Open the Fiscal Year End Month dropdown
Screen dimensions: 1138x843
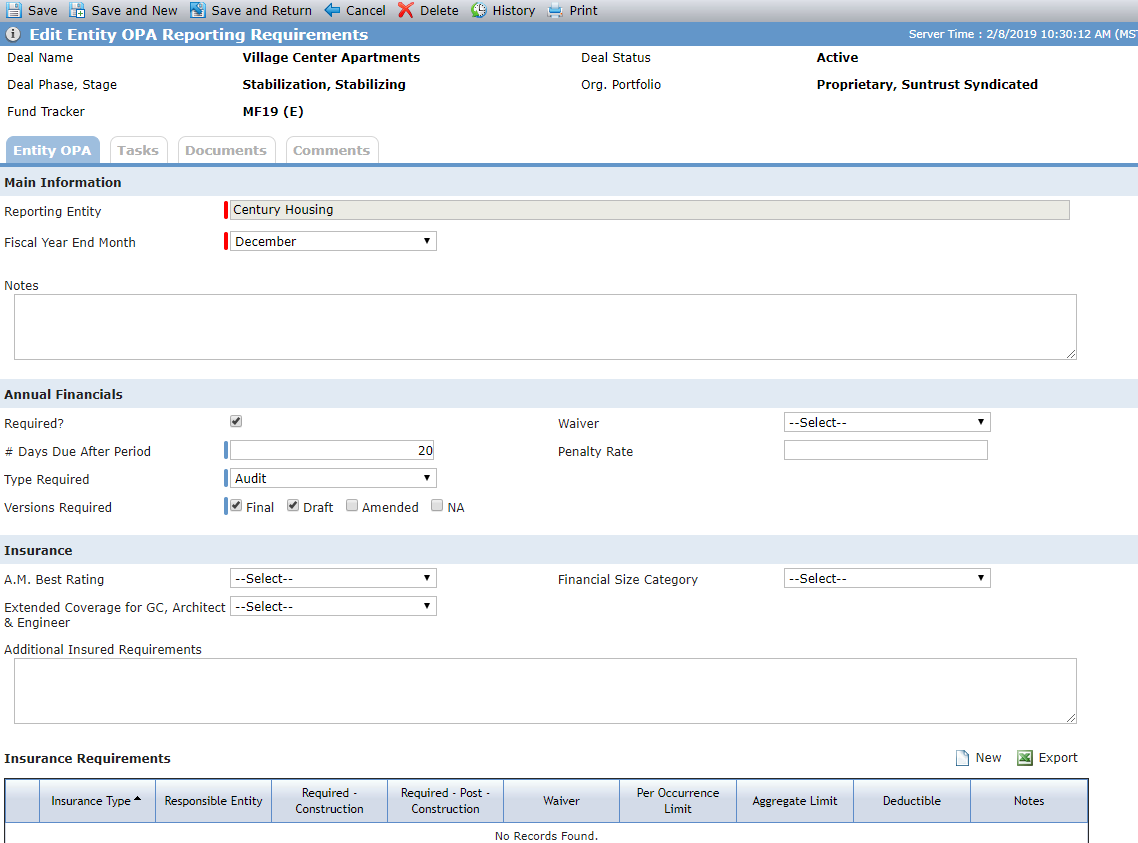click(x=333, y=241)
